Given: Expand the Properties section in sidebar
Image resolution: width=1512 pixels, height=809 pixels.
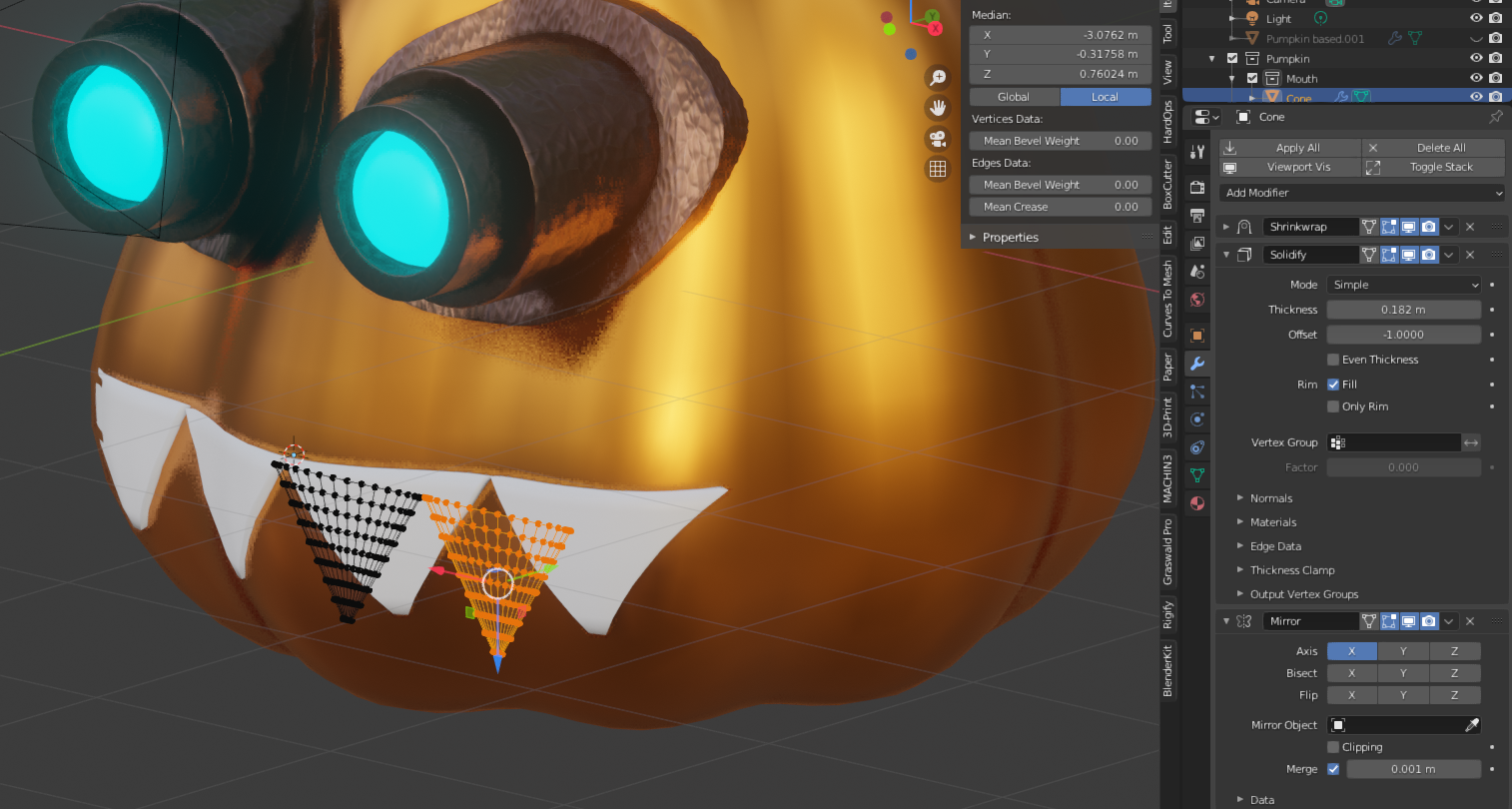Looking at the screenshot, I should (973, 238).
